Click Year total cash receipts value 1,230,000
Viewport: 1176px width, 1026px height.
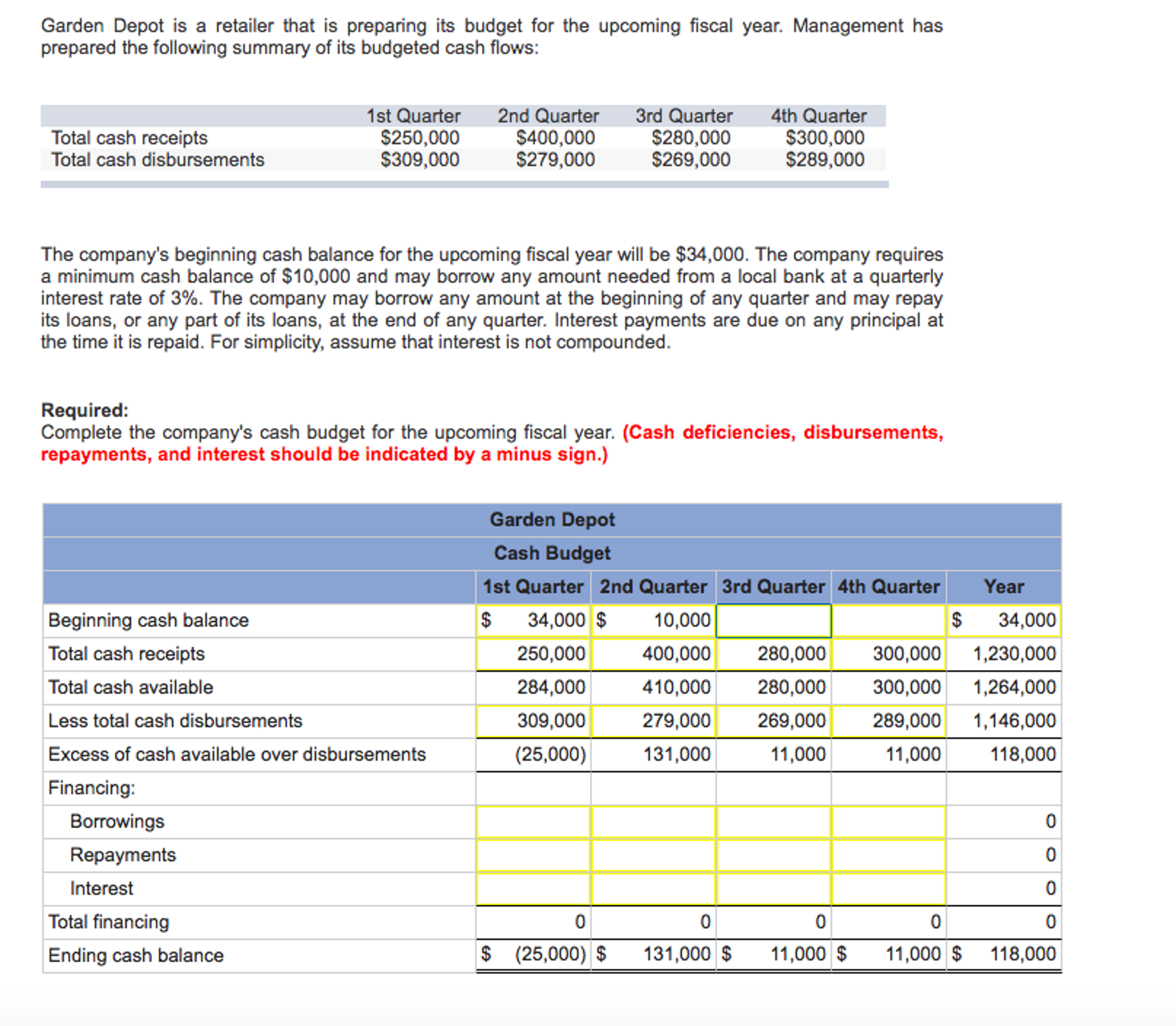[x=1014, y=654]
